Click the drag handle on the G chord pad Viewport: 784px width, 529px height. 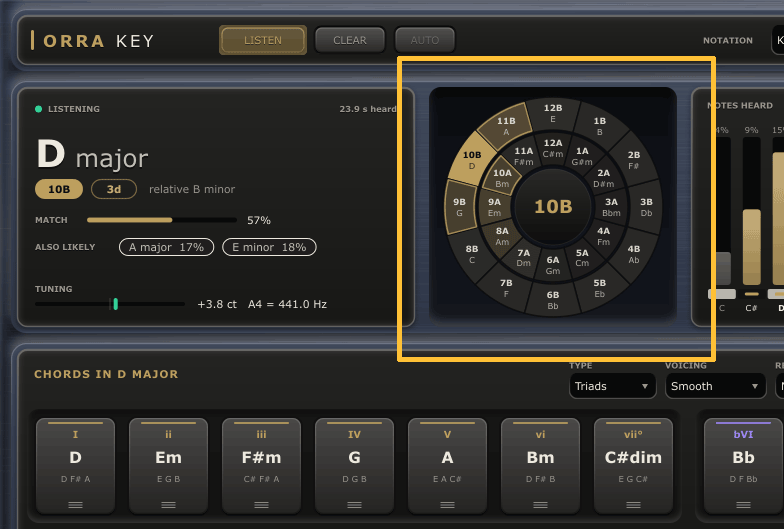coord(354,504)
